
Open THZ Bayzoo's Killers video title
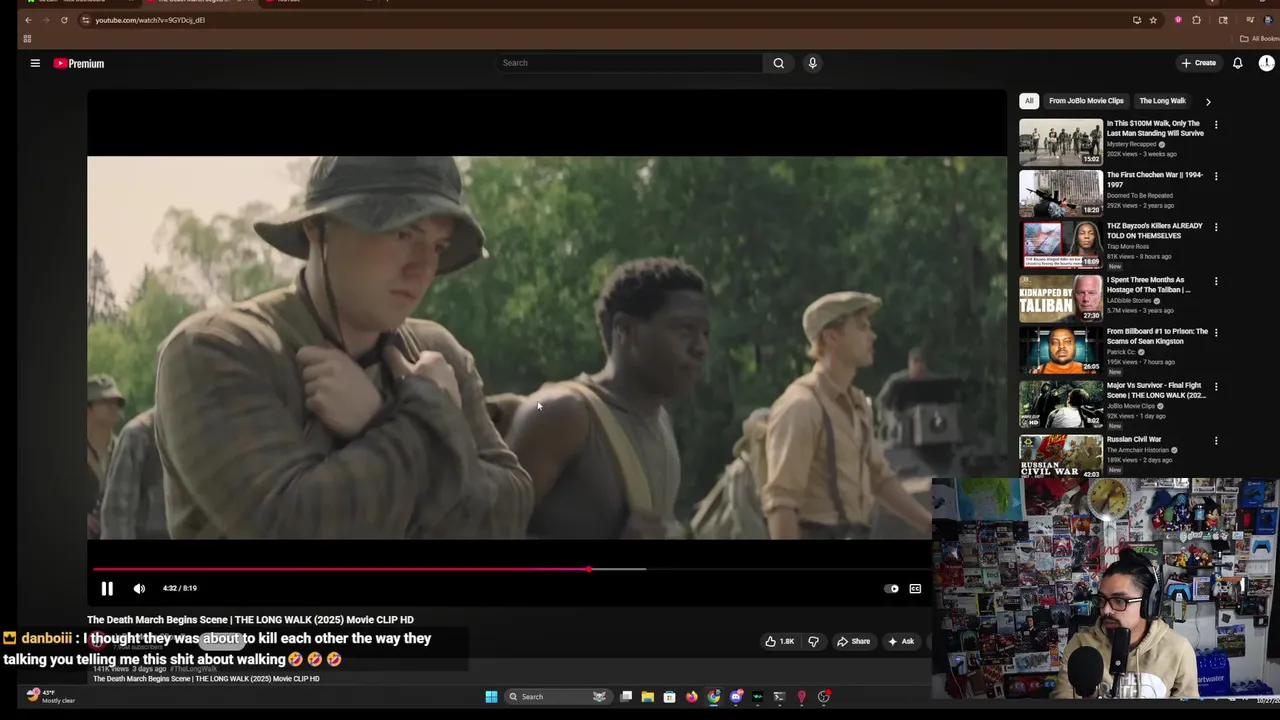pos(1155,231)
